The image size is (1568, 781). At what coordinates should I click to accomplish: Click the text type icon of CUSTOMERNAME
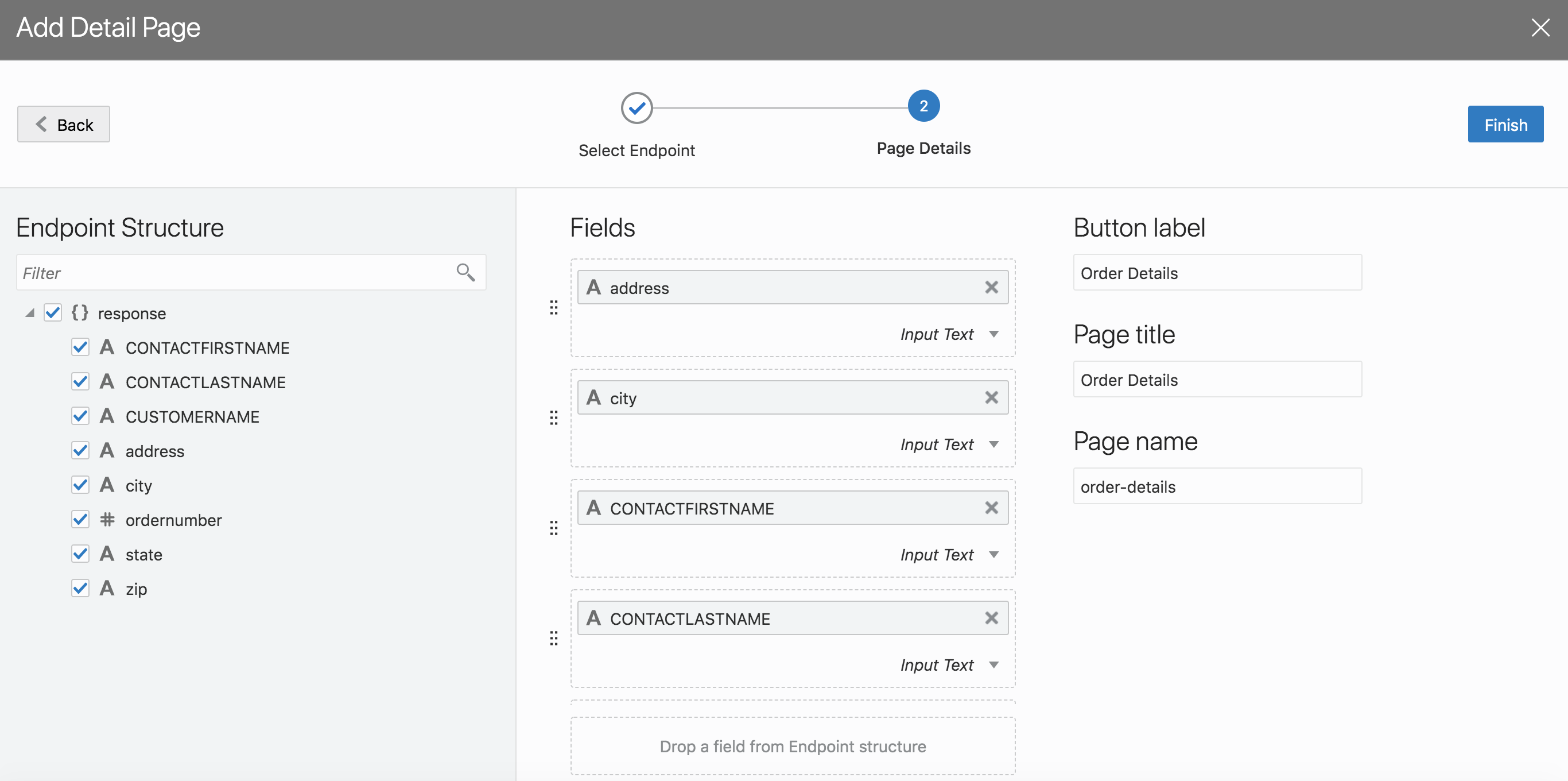tap(107, 416)
